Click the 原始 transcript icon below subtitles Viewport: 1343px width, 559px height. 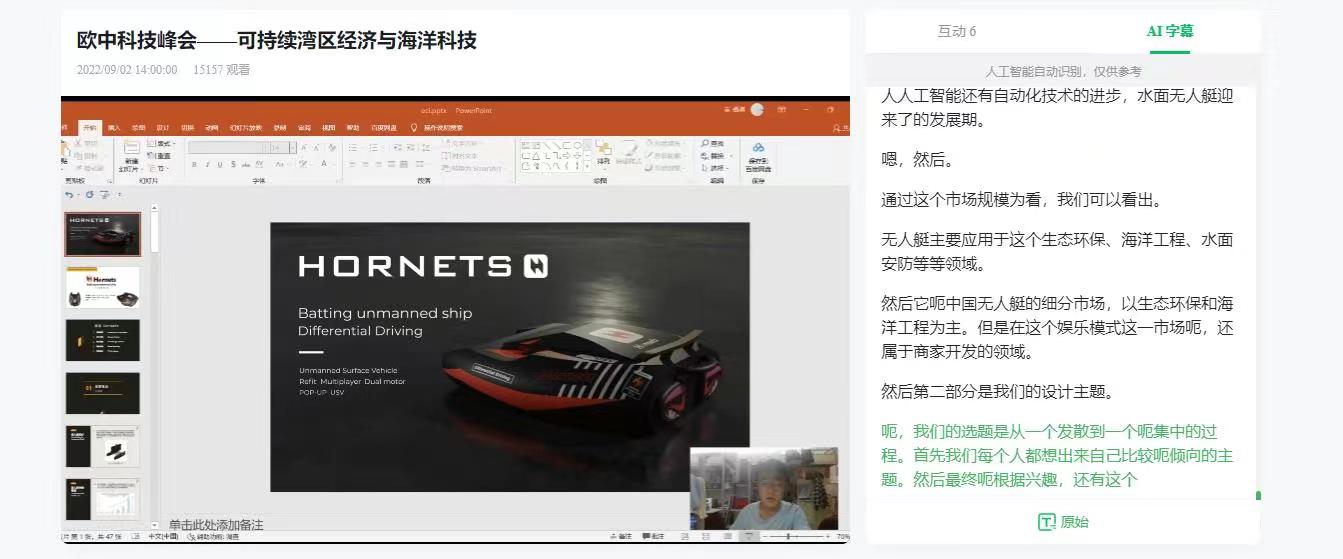pos(1047,522)
